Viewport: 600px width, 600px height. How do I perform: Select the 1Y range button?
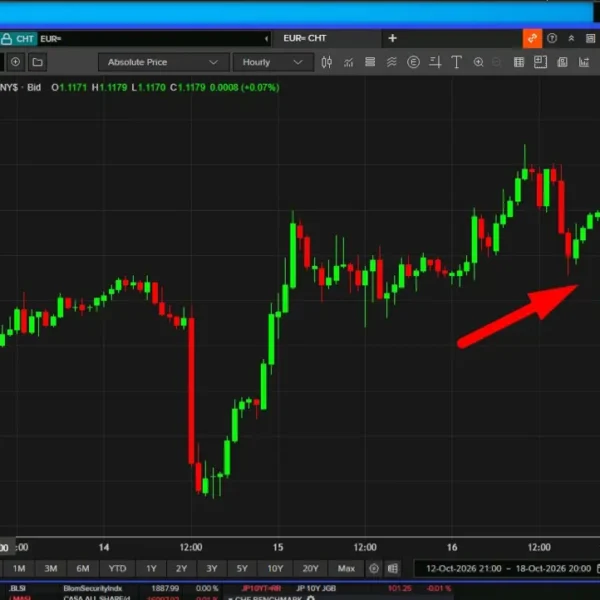coord(151,568)
